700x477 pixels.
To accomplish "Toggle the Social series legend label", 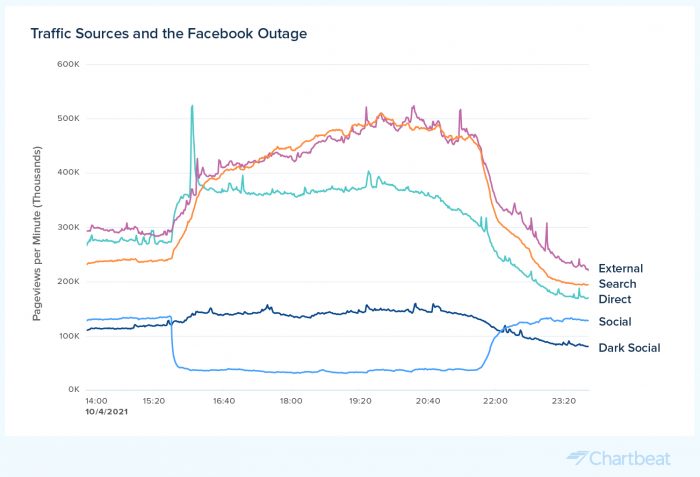I will (x=613, y=322).
